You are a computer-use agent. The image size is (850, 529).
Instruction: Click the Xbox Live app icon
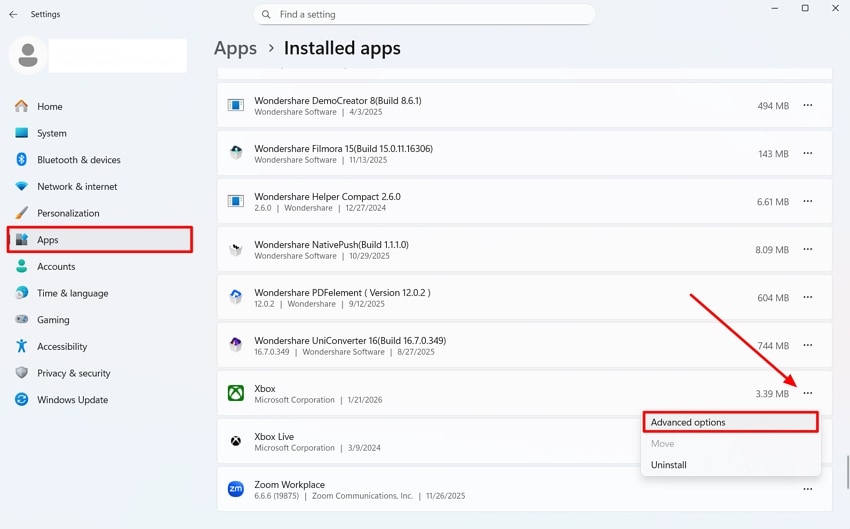236,441
